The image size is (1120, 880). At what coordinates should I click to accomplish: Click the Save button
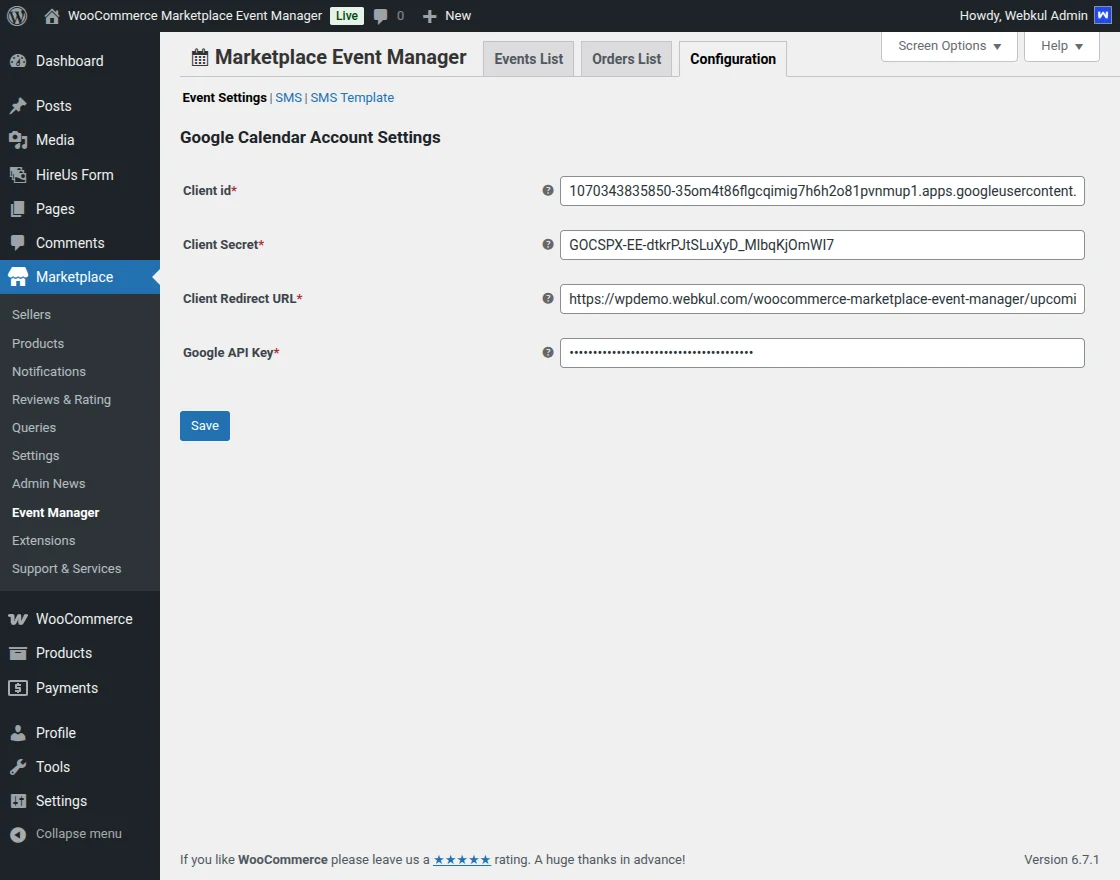click(x=204, y=425)
